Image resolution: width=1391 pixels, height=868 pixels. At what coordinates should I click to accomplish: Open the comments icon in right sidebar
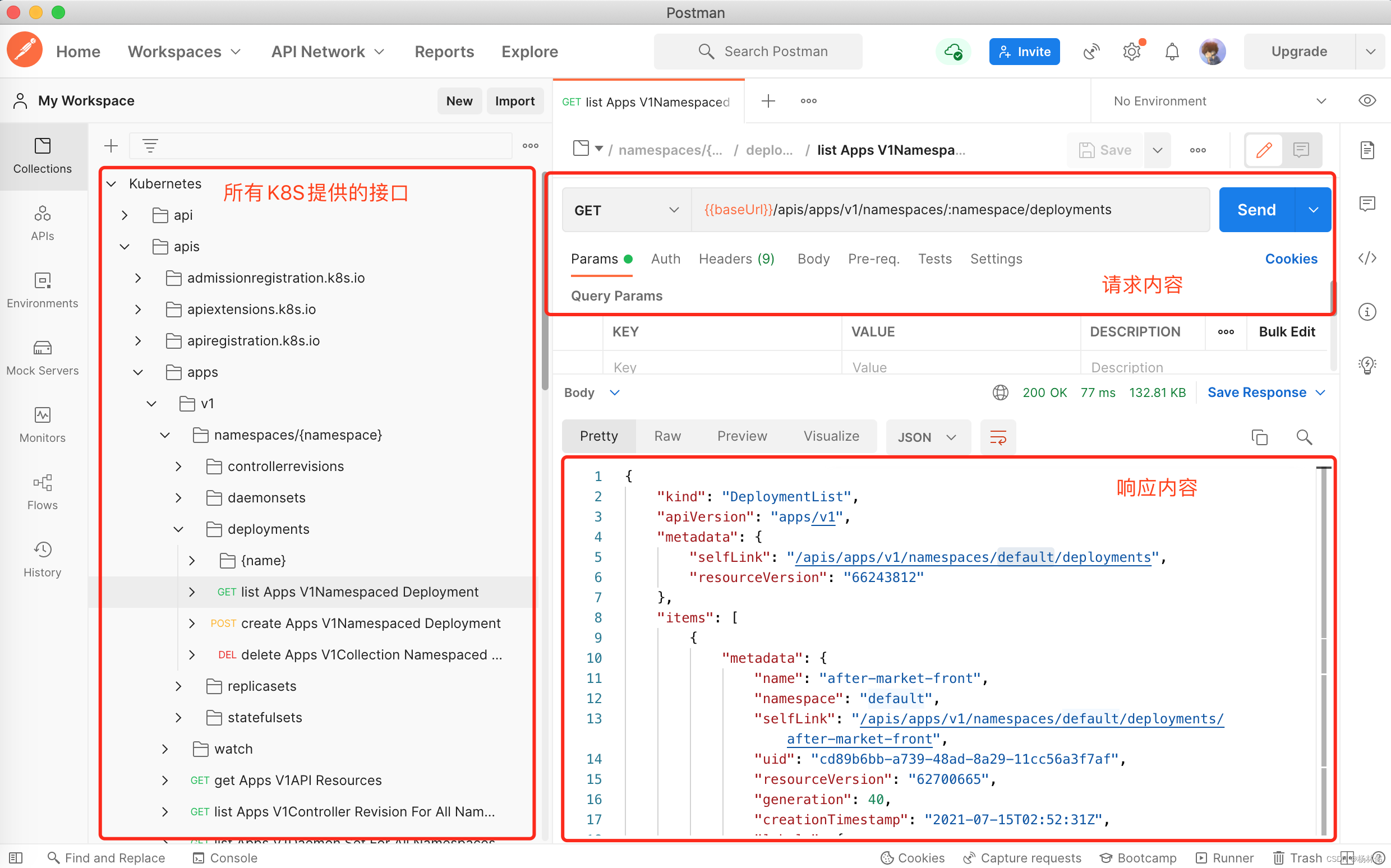[x=1367, y=204]
